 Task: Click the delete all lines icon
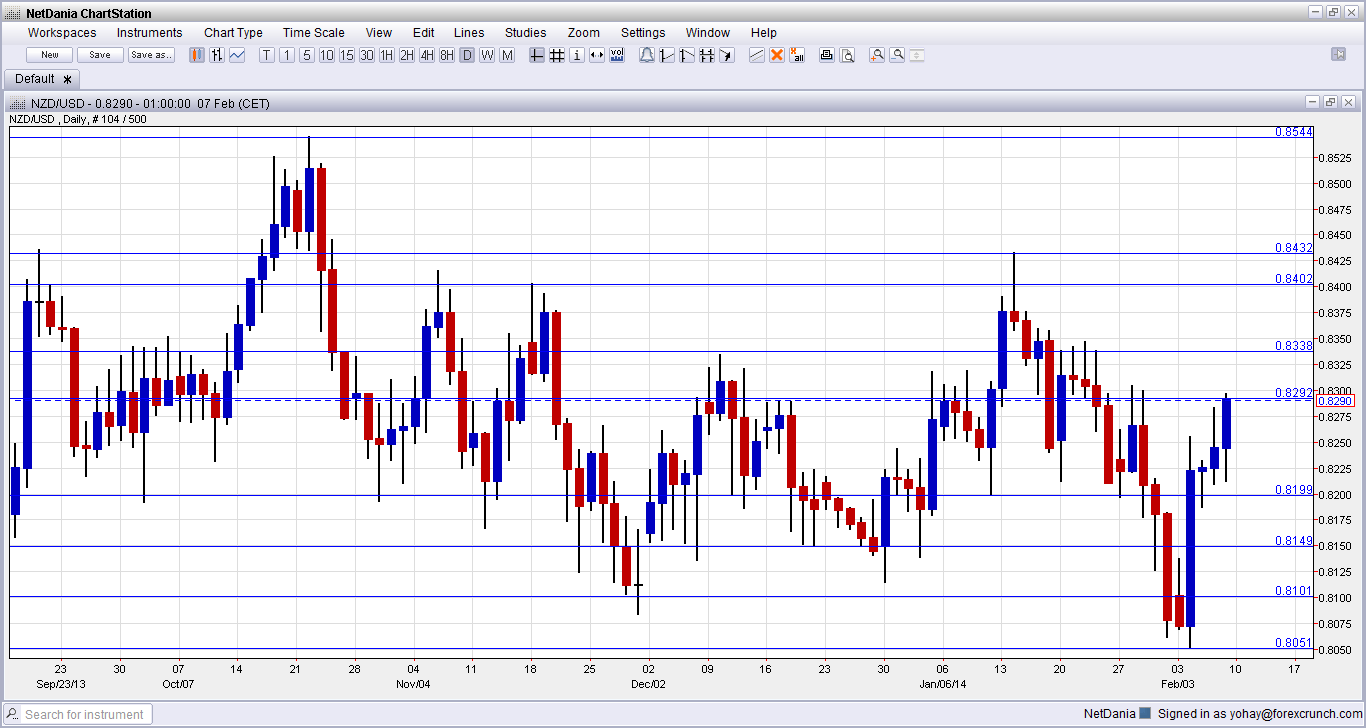coord(797,55)
